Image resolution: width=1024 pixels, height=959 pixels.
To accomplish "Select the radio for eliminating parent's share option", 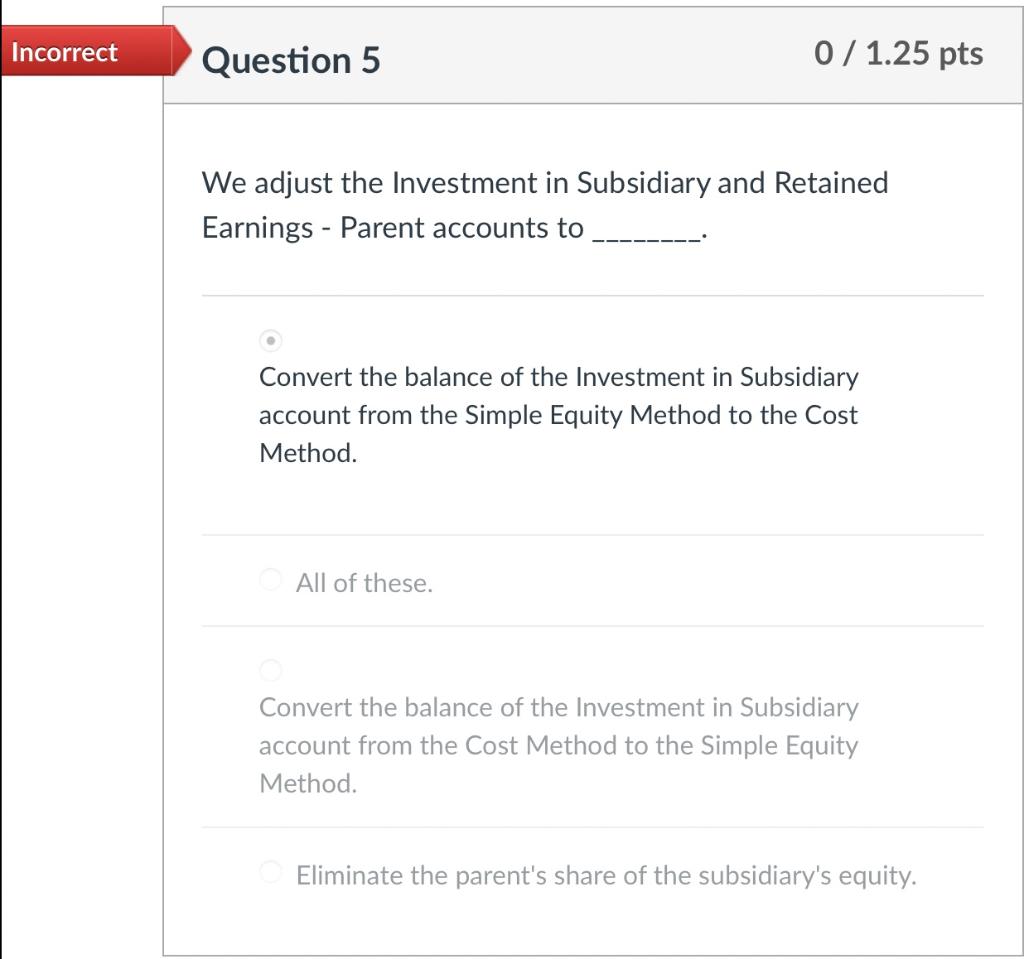I will pos(269,872).
